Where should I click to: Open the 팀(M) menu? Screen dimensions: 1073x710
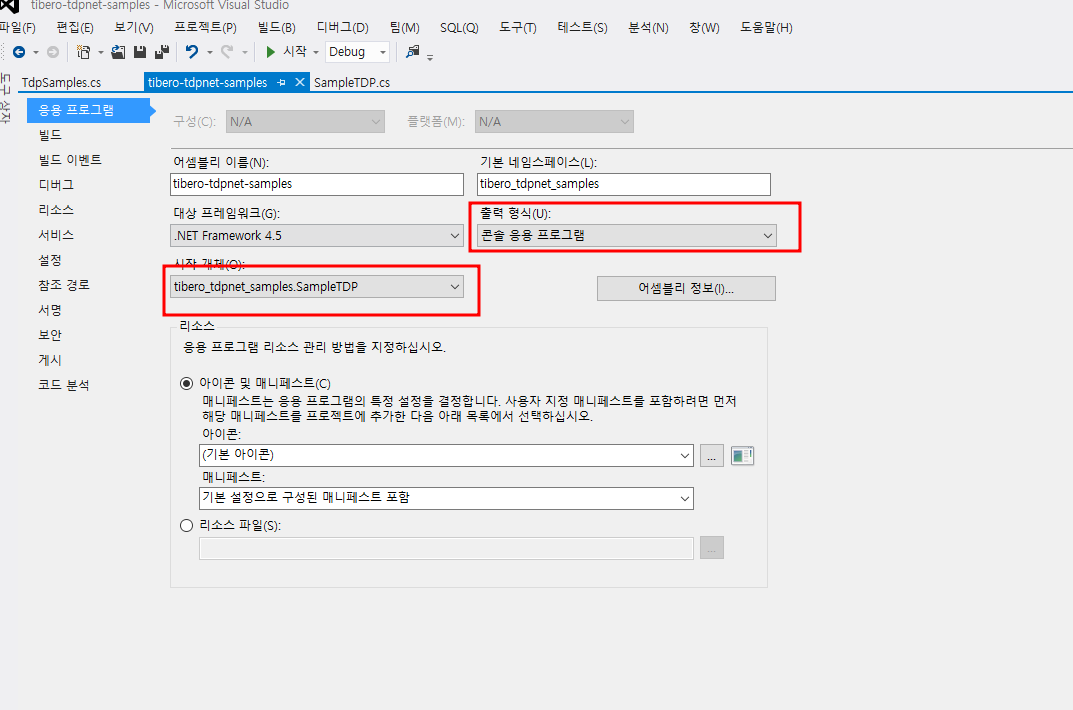click(404, 27)
